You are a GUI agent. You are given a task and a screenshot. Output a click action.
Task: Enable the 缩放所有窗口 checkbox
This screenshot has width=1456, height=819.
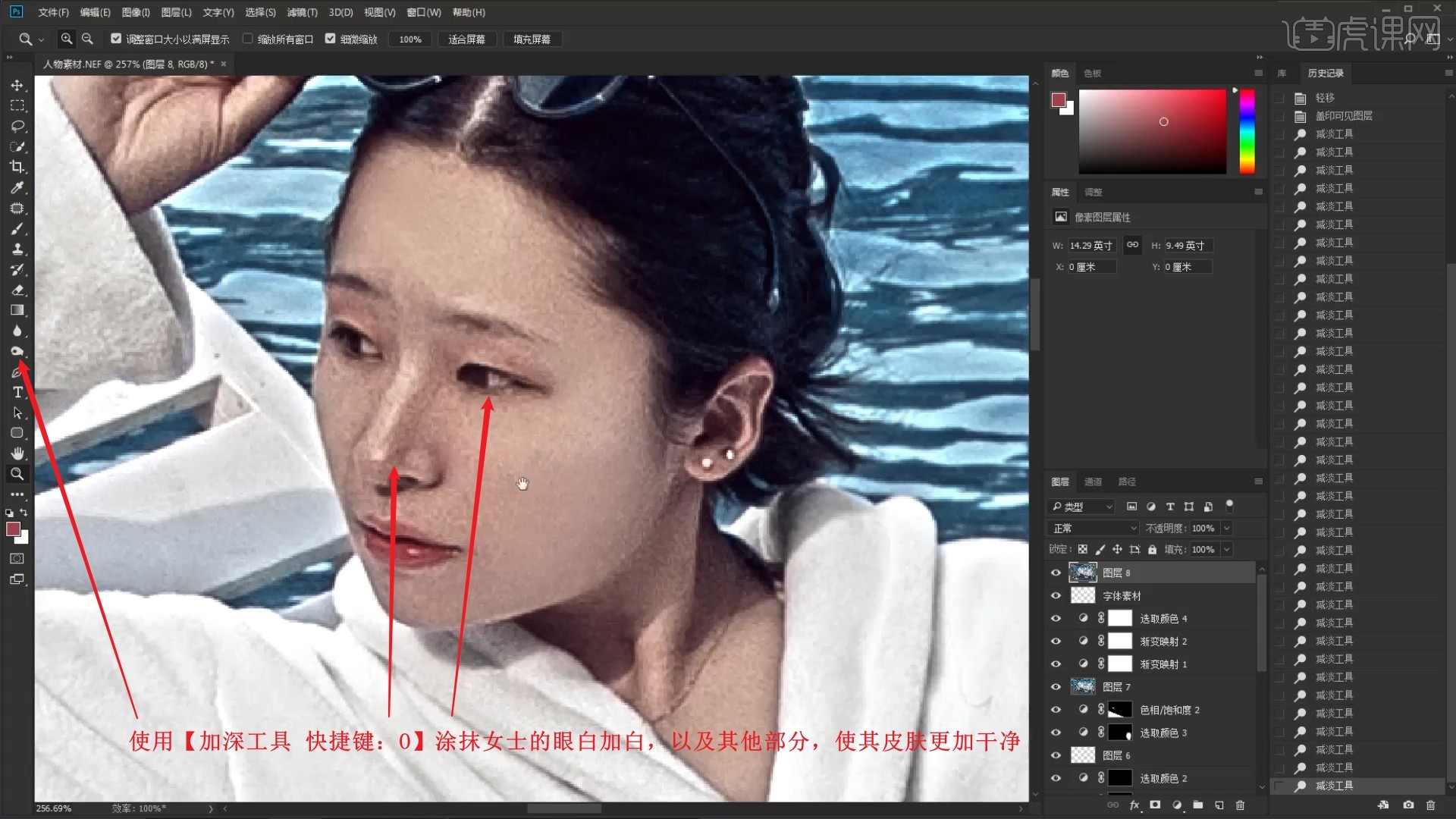point(247,39)
